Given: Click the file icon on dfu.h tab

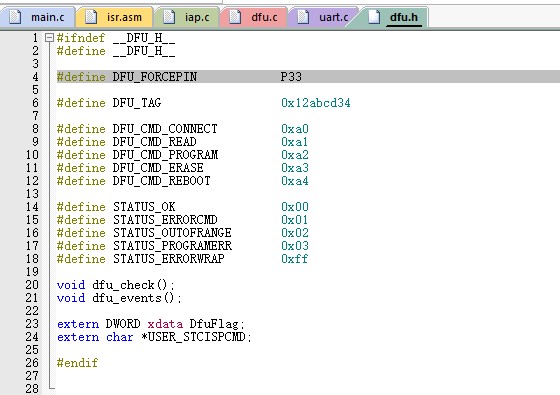Looking at the screenshot, I should 374,17.
